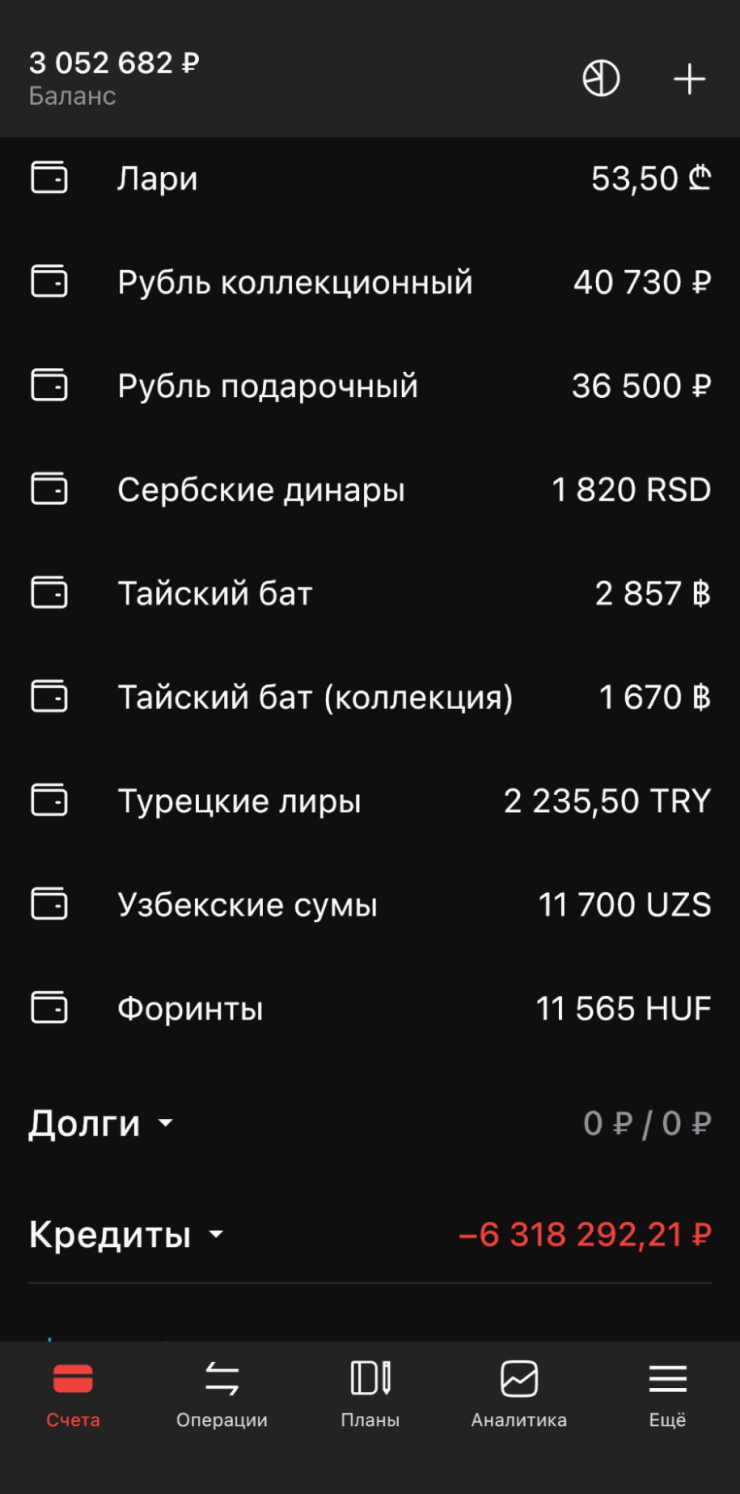740x1494 pixels.
Task: Tap wallet icon beside Сербские динары
Action: tap(49, 489)
